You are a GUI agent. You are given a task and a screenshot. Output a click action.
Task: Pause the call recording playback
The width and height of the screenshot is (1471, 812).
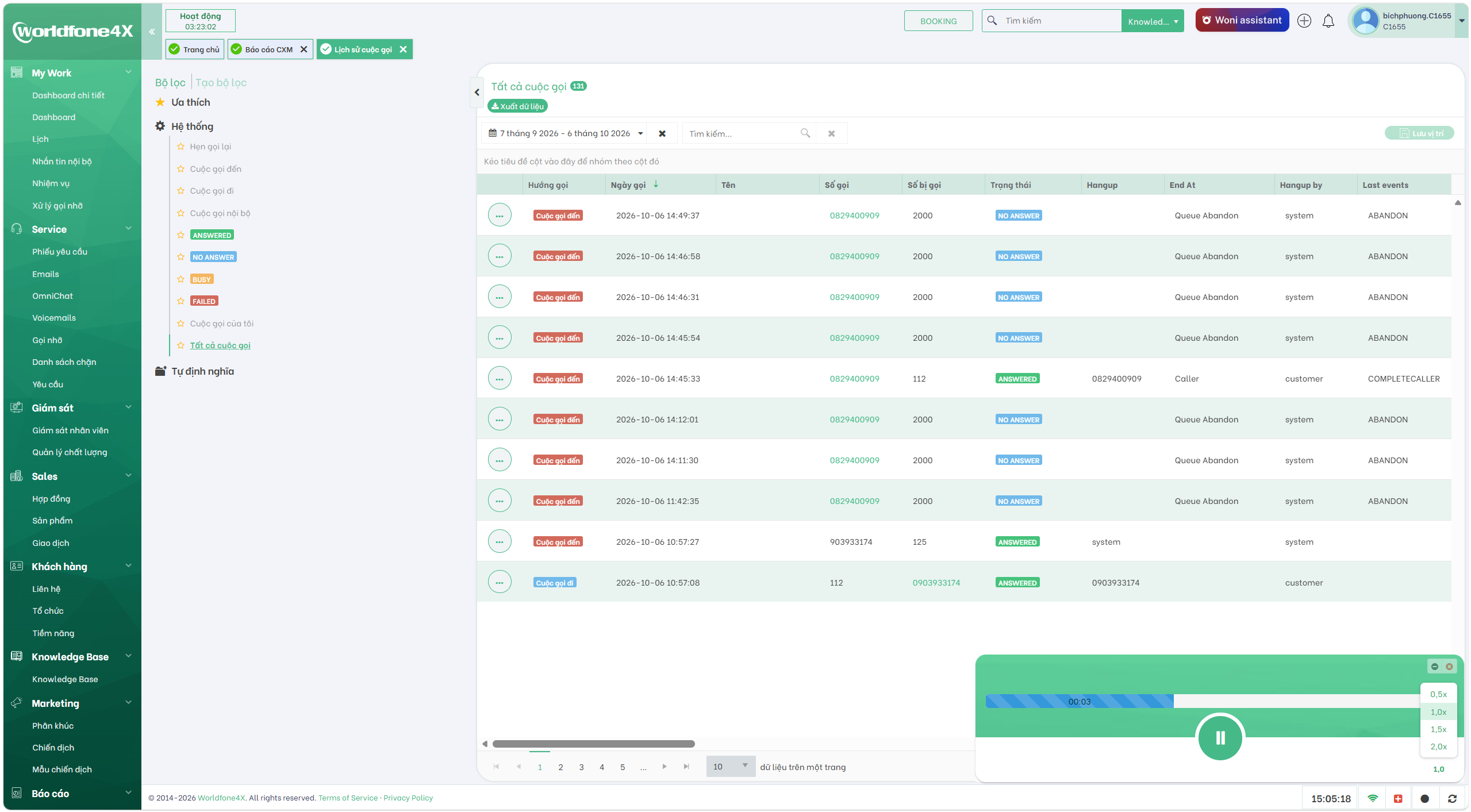(1220, 737)
